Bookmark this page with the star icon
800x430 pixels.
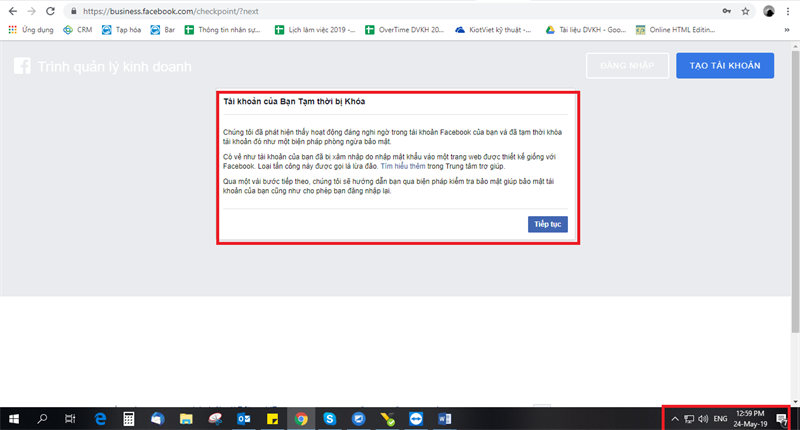coord(745,11)
